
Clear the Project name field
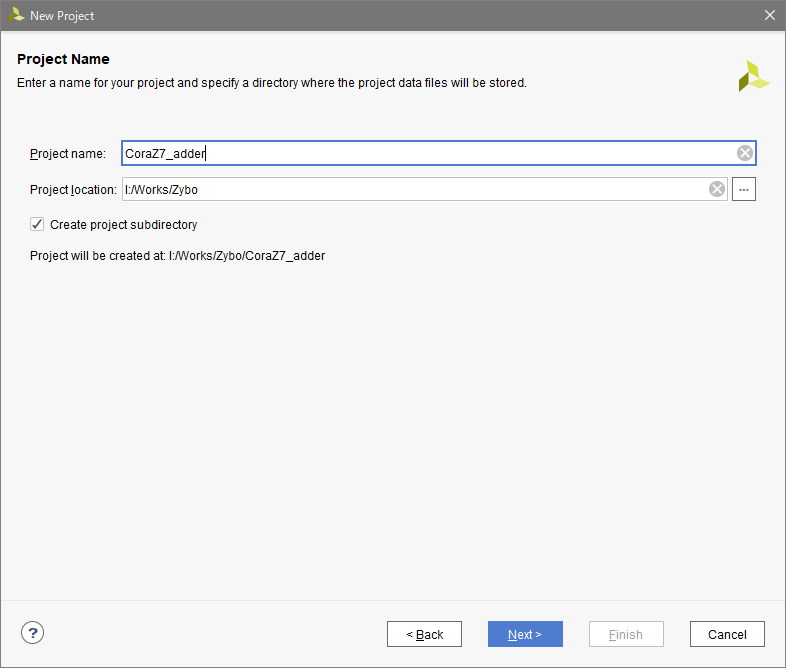pos(744,153)
